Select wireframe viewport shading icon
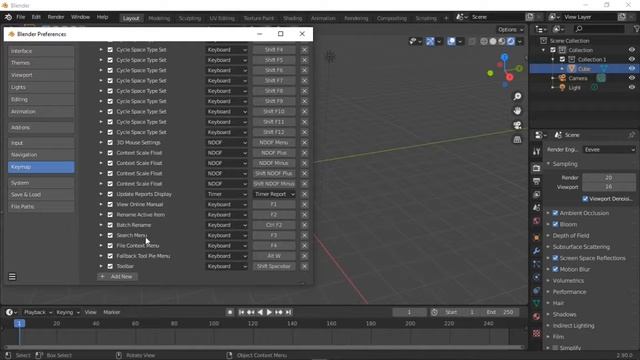Screen dimensions: 640x360 [484, 41]
